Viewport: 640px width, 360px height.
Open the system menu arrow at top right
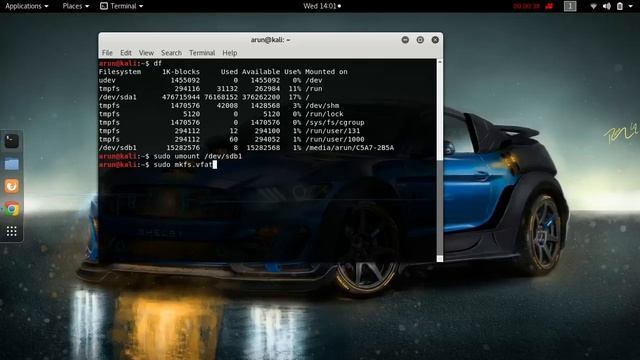(x=631, y=6)
